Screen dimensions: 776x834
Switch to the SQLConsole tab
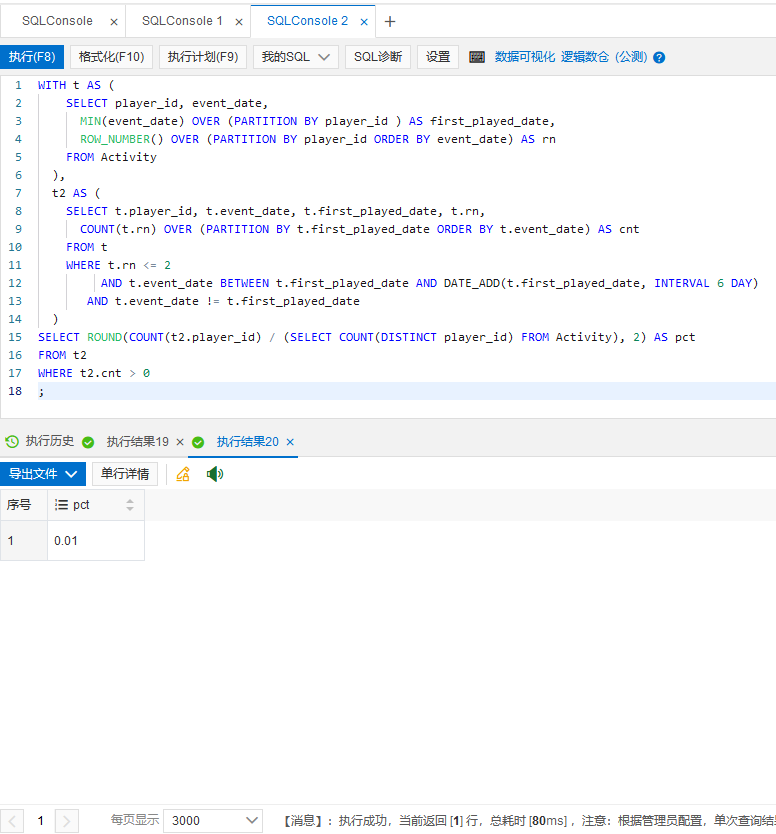point(57,21)
